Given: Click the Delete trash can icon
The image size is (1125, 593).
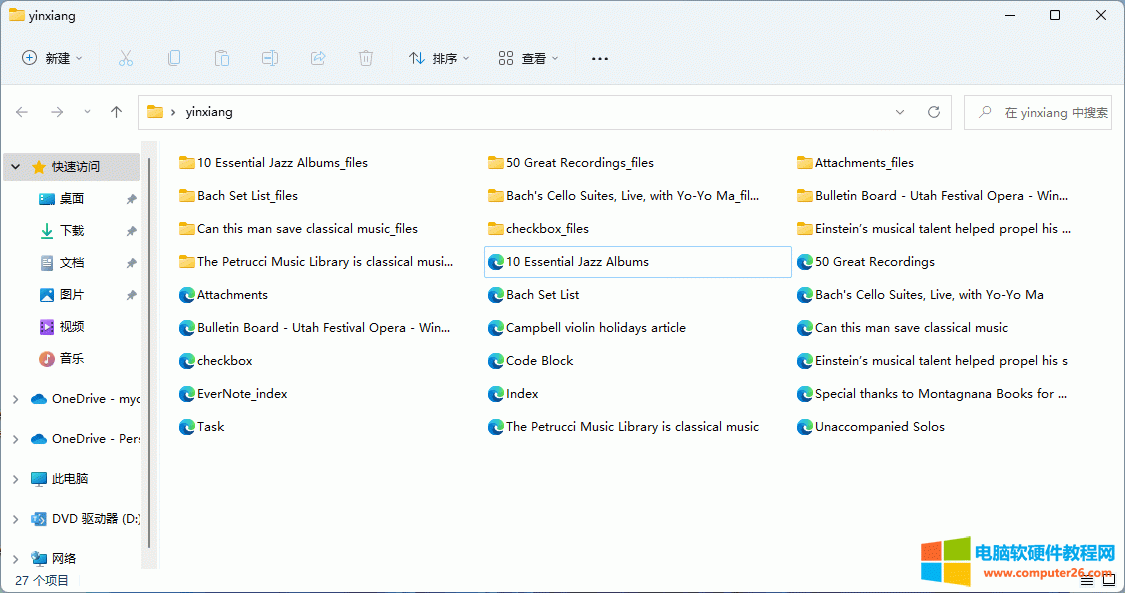Looking at the screenshot, I should click(366, 58).
